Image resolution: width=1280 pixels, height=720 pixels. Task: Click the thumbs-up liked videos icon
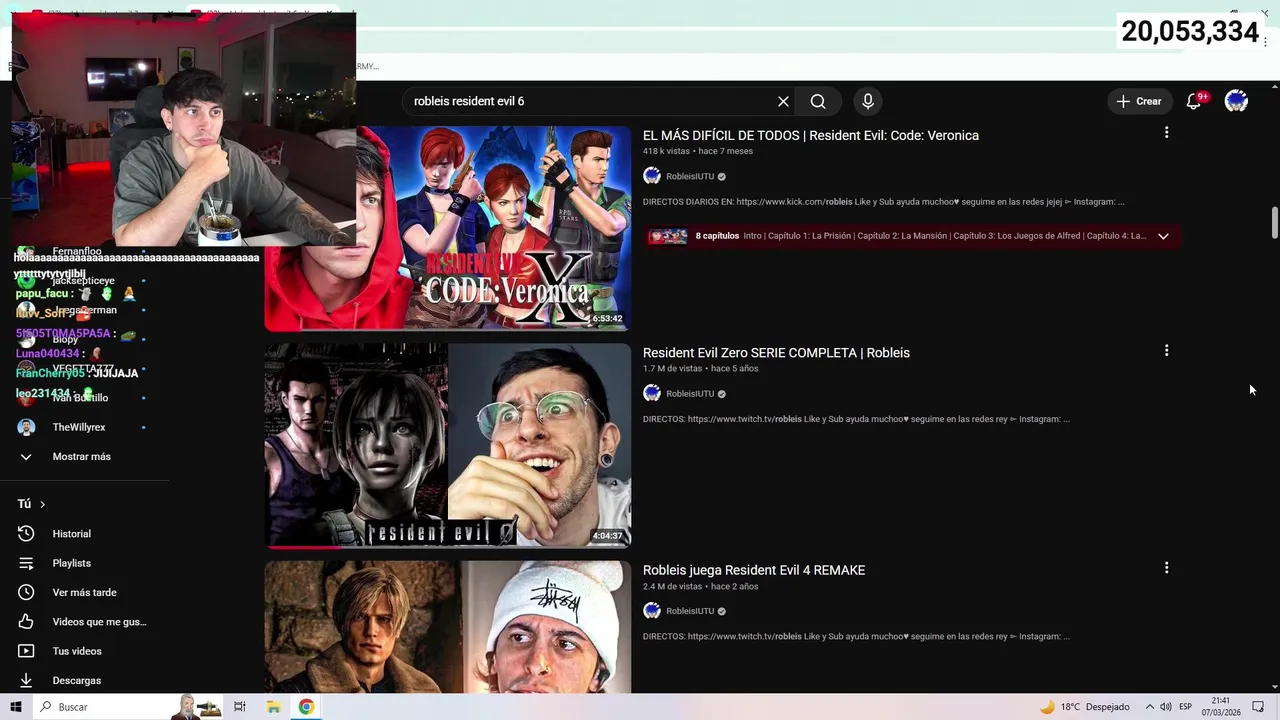(26, 622)
